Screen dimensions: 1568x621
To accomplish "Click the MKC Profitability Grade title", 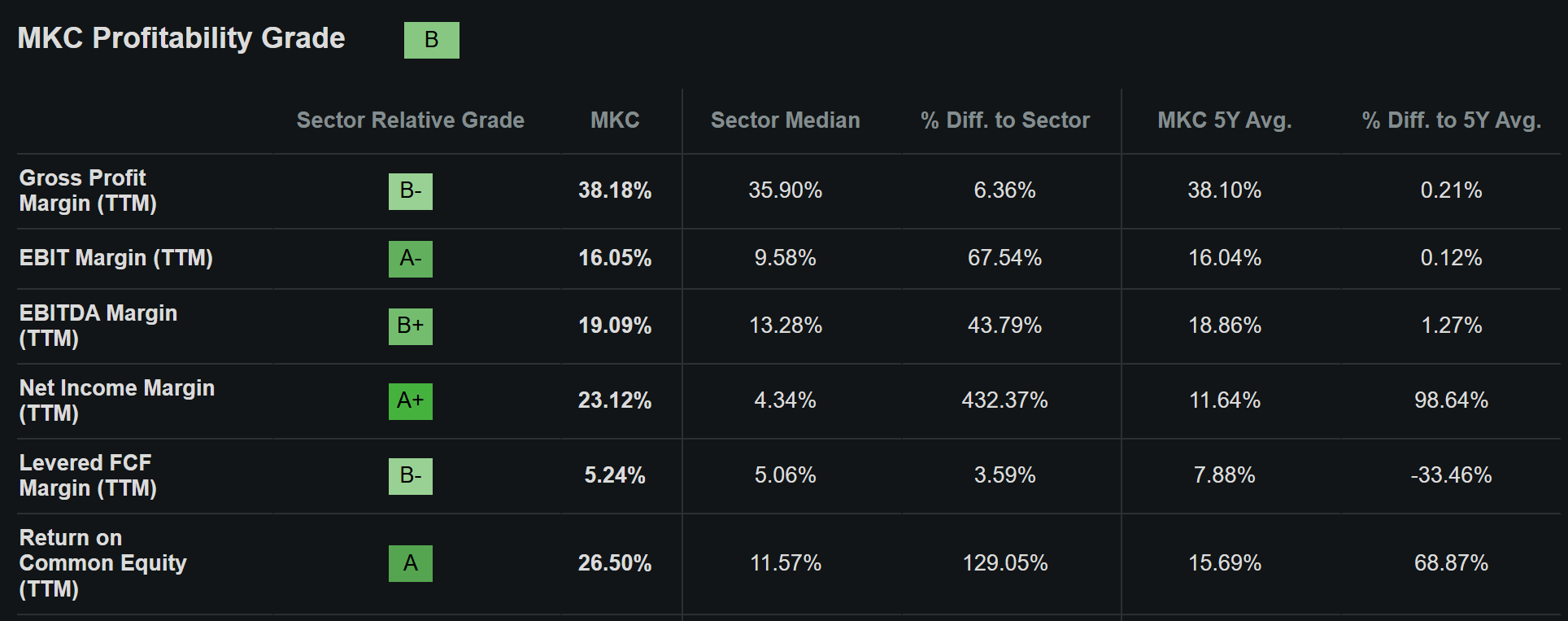I will point(181,38).
